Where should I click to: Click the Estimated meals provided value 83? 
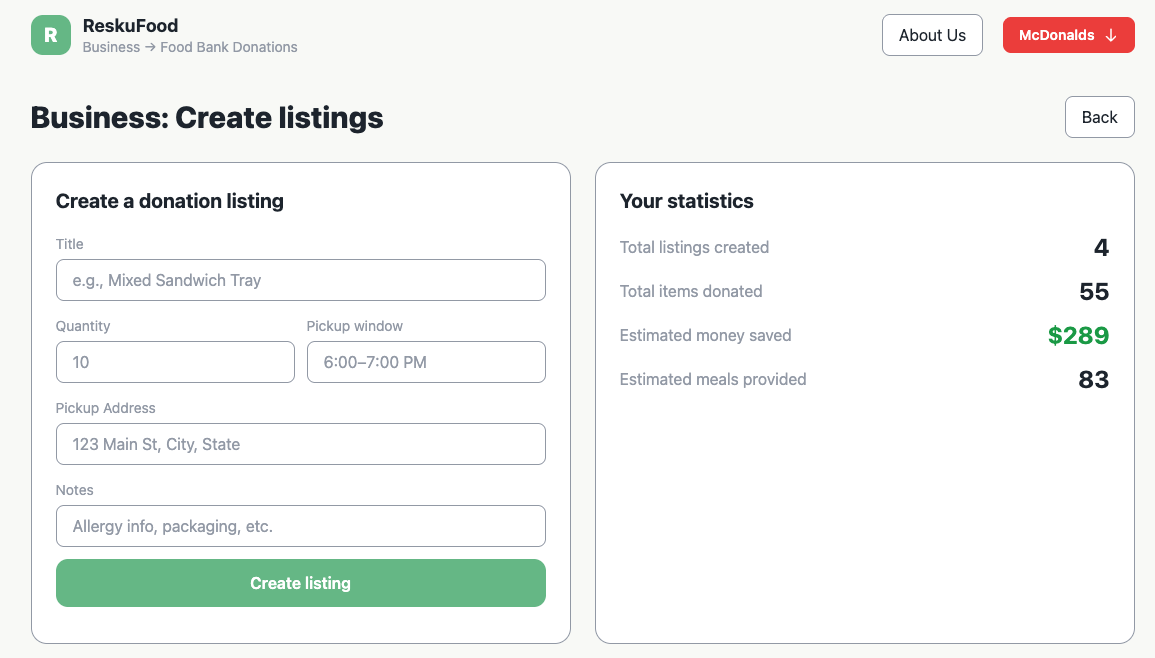1094,380
